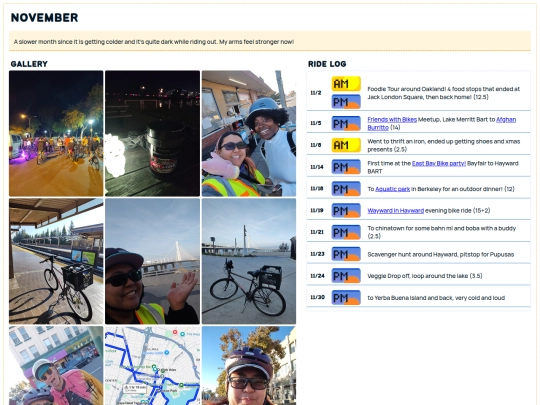The width and height of the screenshot is (540, 405).
Task: Click the PM badge for the 11/2 ride
Action: (346, 102)
